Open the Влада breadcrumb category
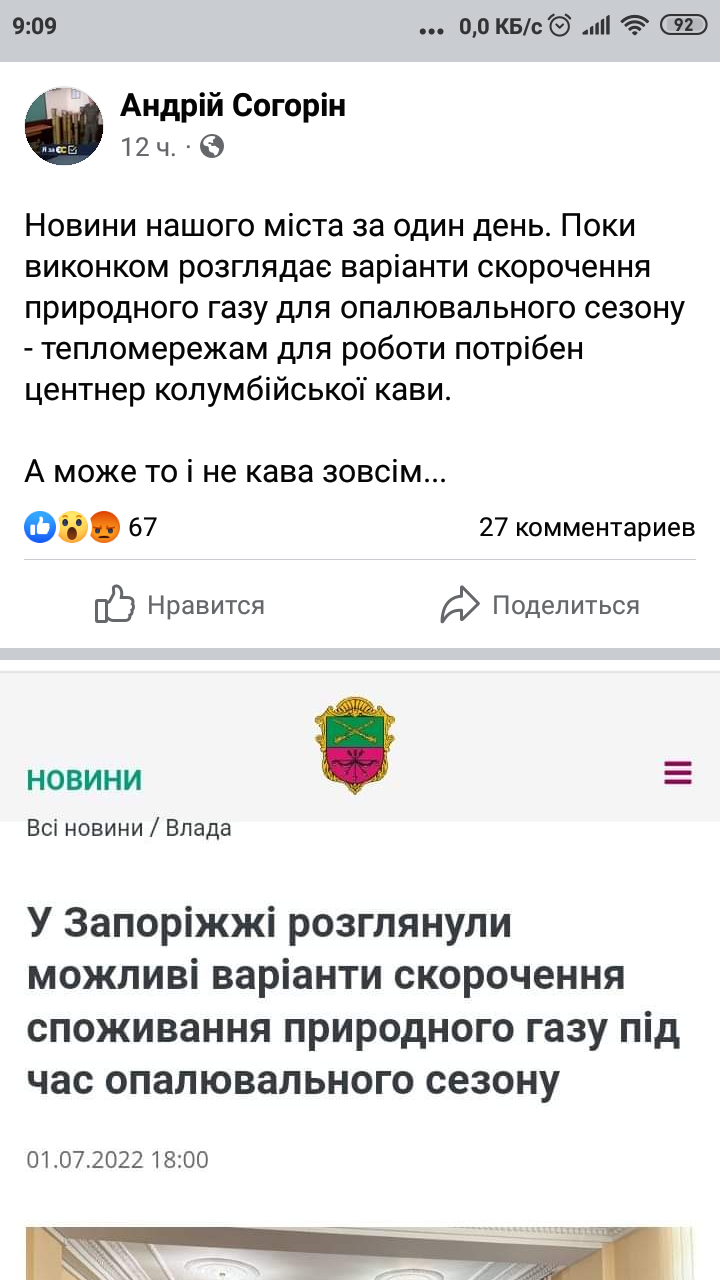720x1280 pixels. (x=198, y=828)
